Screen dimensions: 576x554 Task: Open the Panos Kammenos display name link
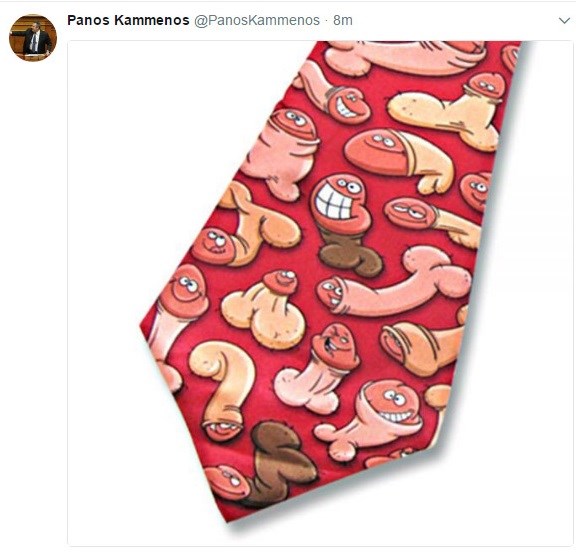128,20
